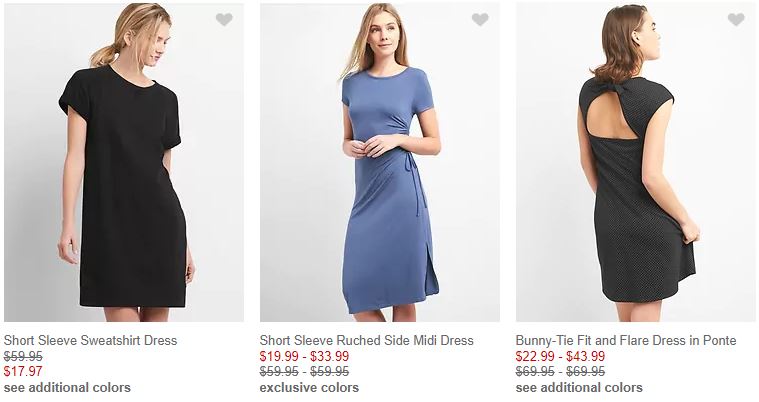Click the crossed-out $59.95 Sweatshirt Dress price
759x402 pixels.
tap(23, 355)
